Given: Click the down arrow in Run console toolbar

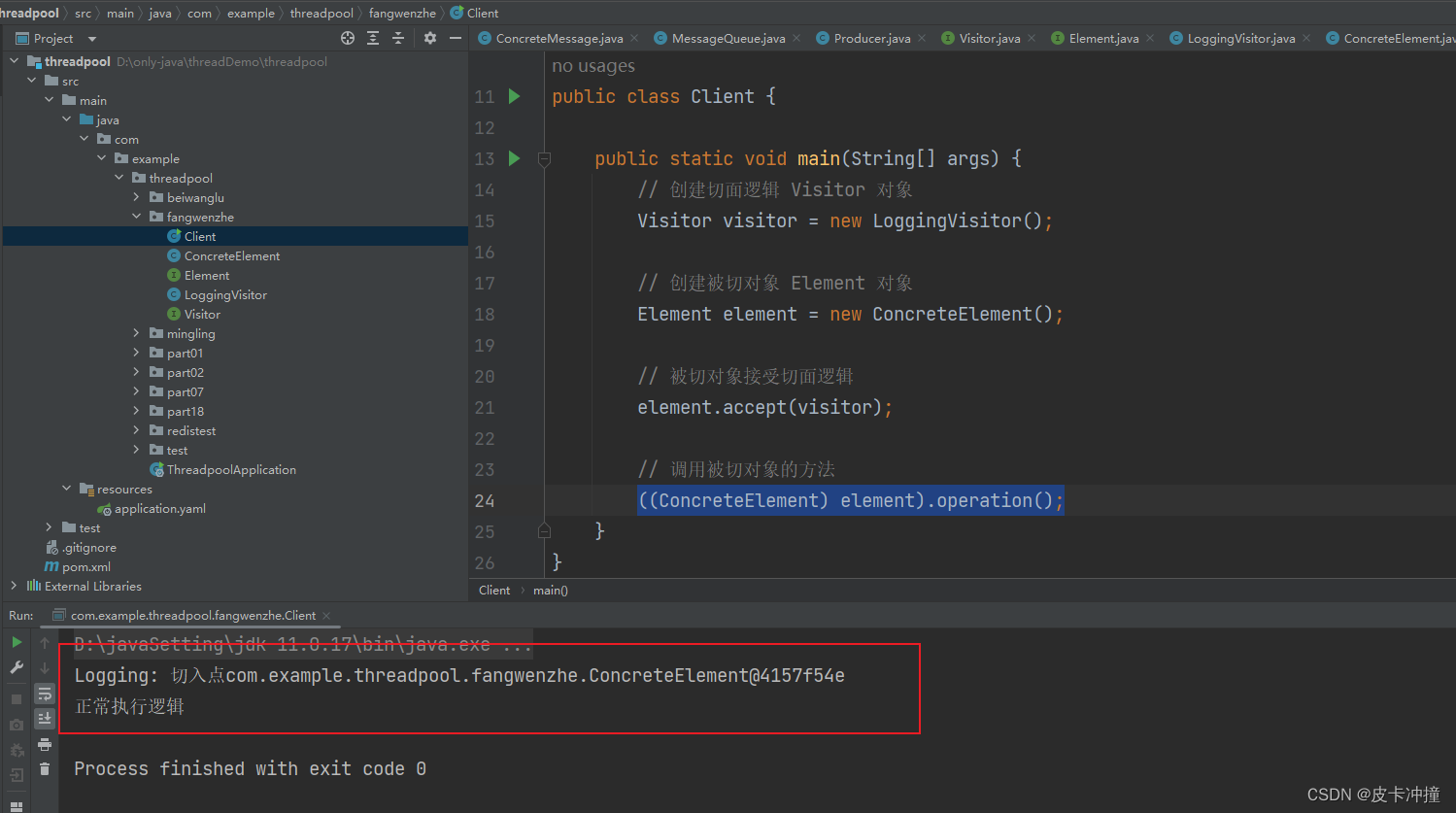Looking at the screenshot, I should (x=45, y=667).
